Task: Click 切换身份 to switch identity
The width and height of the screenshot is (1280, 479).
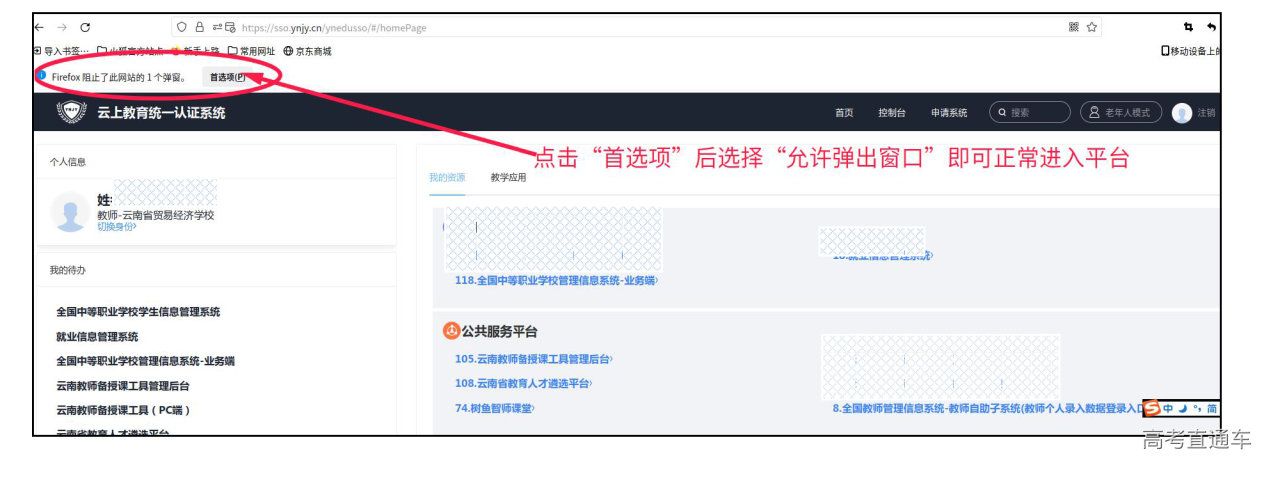Action: pyautogui.click(x=116, y=227)
